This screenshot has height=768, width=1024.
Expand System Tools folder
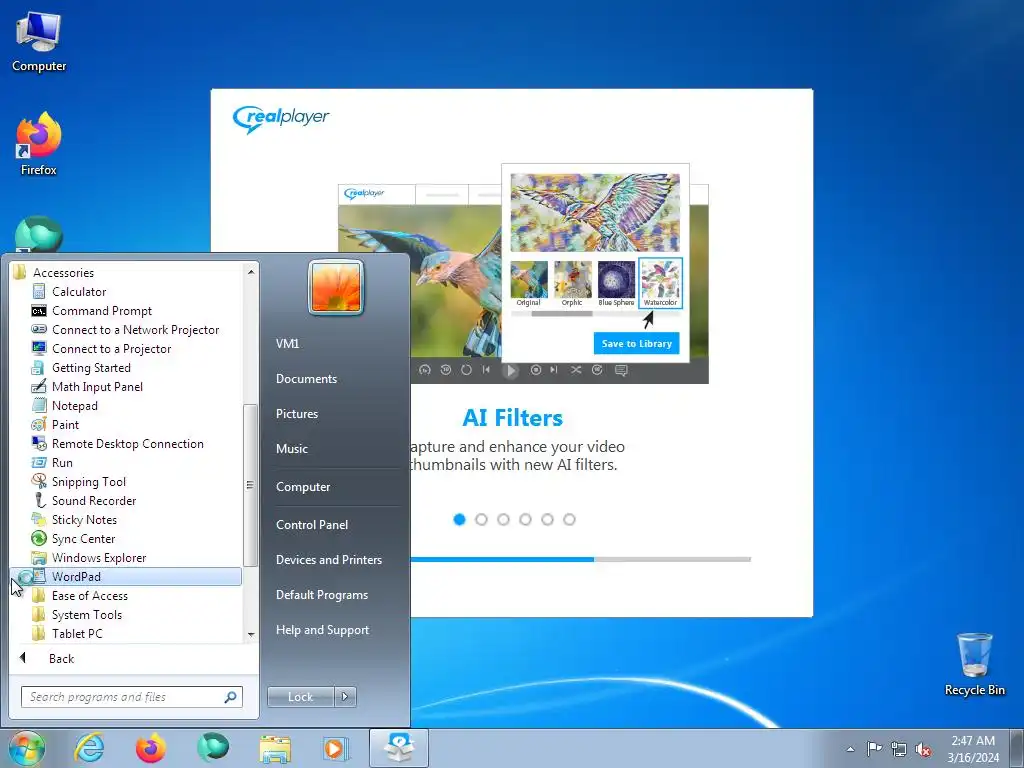tap(86, 614)
